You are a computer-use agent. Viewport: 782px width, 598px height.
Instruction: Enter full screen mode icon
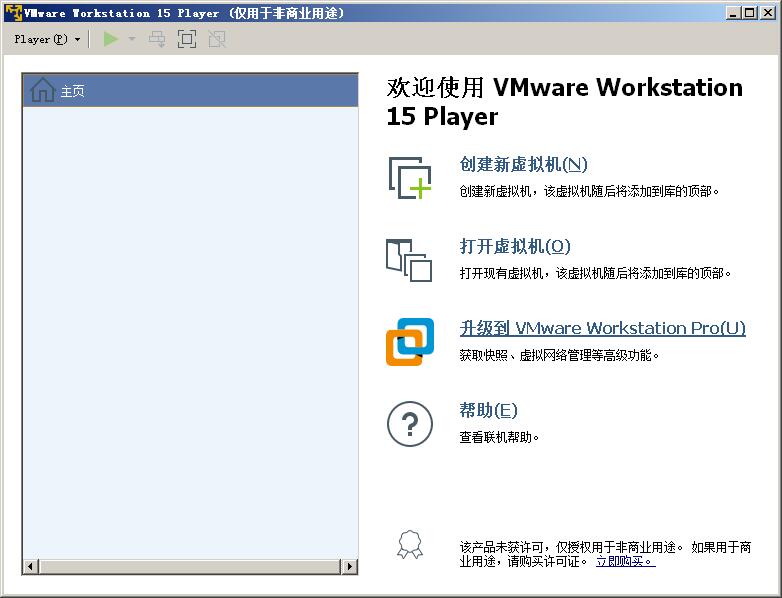187,39
